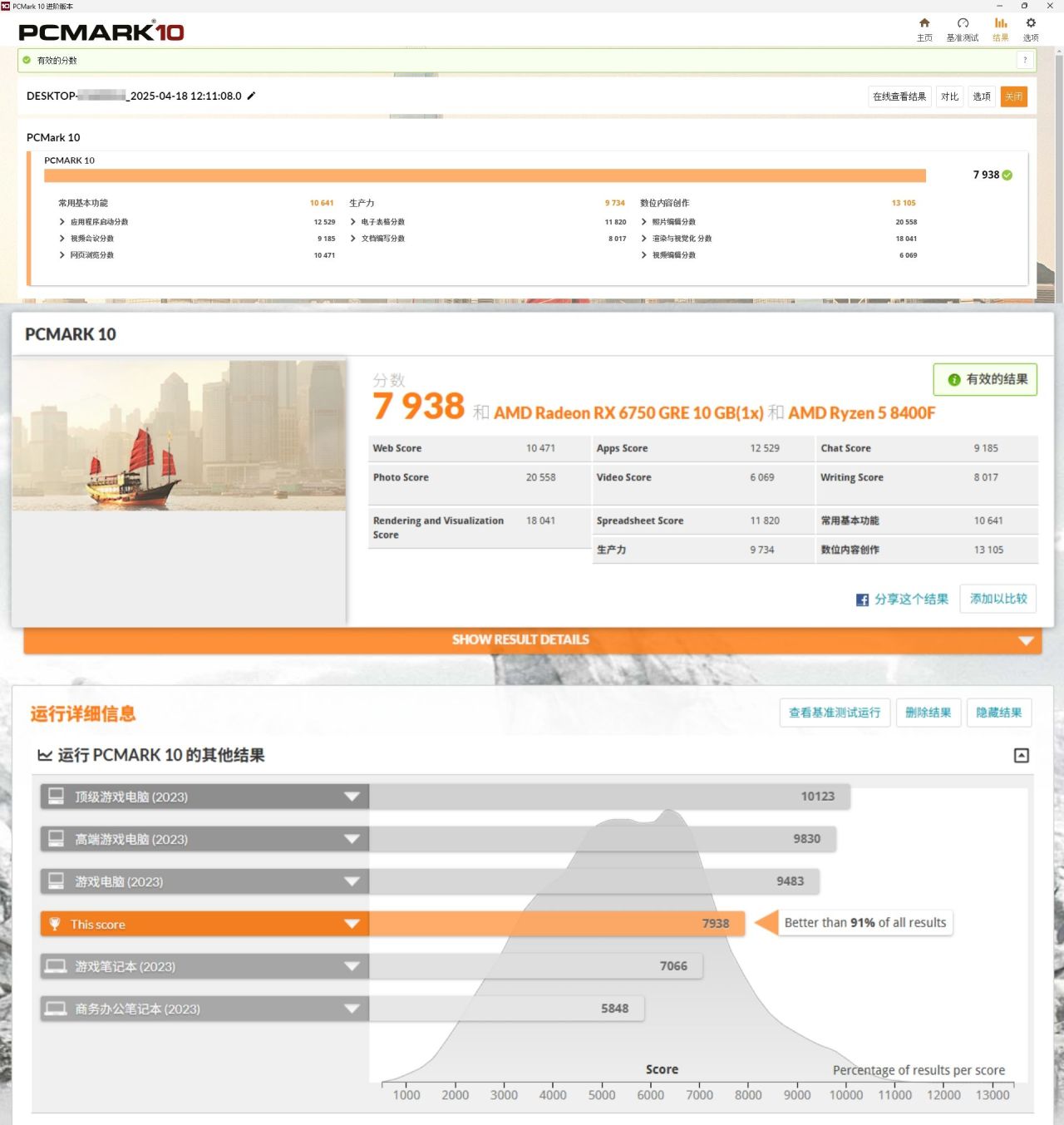
Task: Click the PCMark app icon in title bar
Action: point(6,6)
